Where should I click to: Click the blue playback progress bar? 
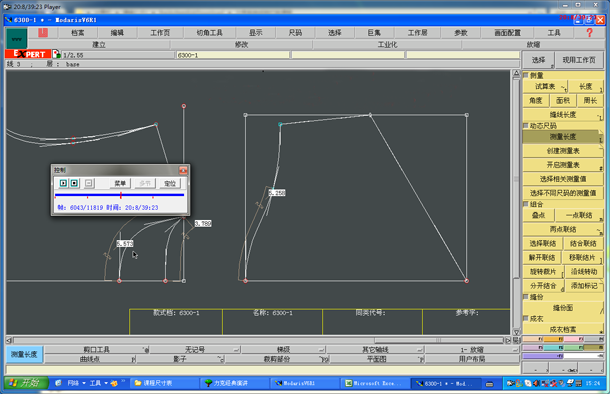pyautogui.click(x=119, y=195)
